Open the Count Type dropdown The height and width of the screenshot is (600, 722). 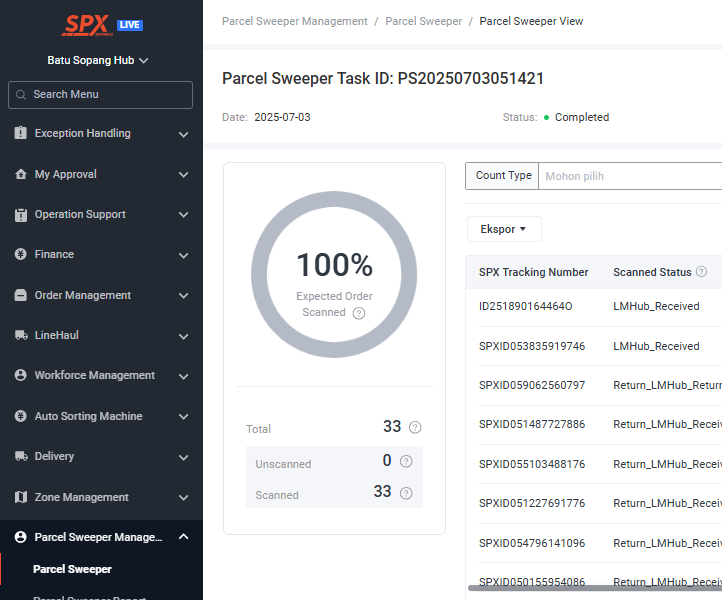[630, 176]
